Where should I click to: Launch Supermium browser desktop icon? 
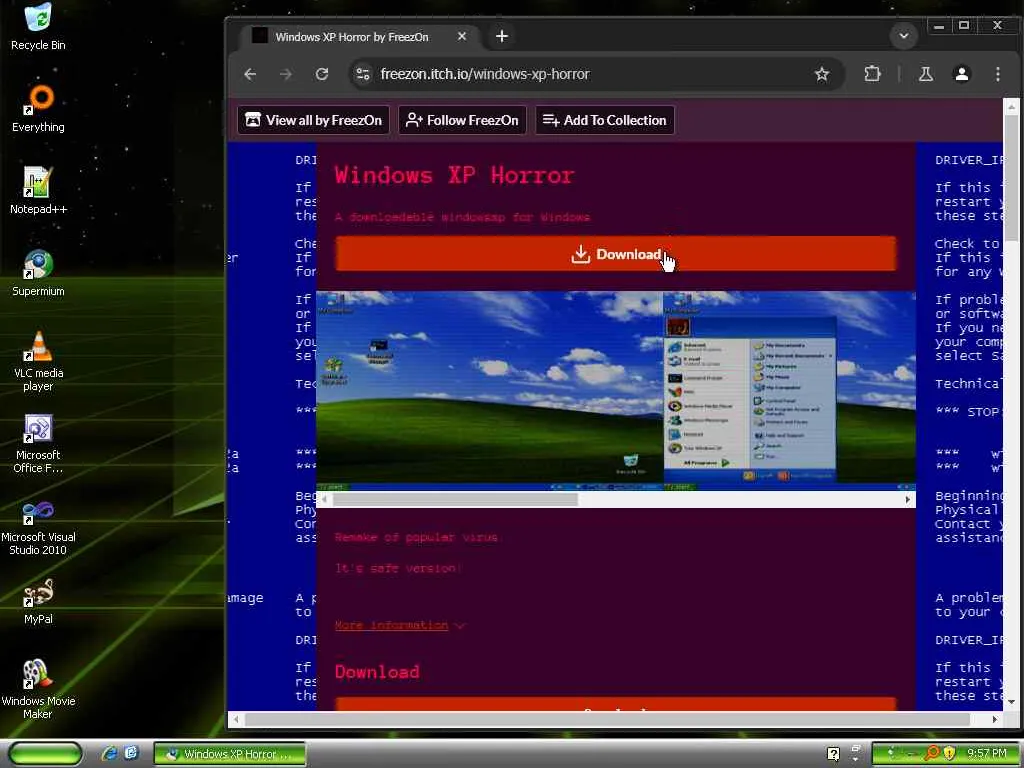(38, 273)
